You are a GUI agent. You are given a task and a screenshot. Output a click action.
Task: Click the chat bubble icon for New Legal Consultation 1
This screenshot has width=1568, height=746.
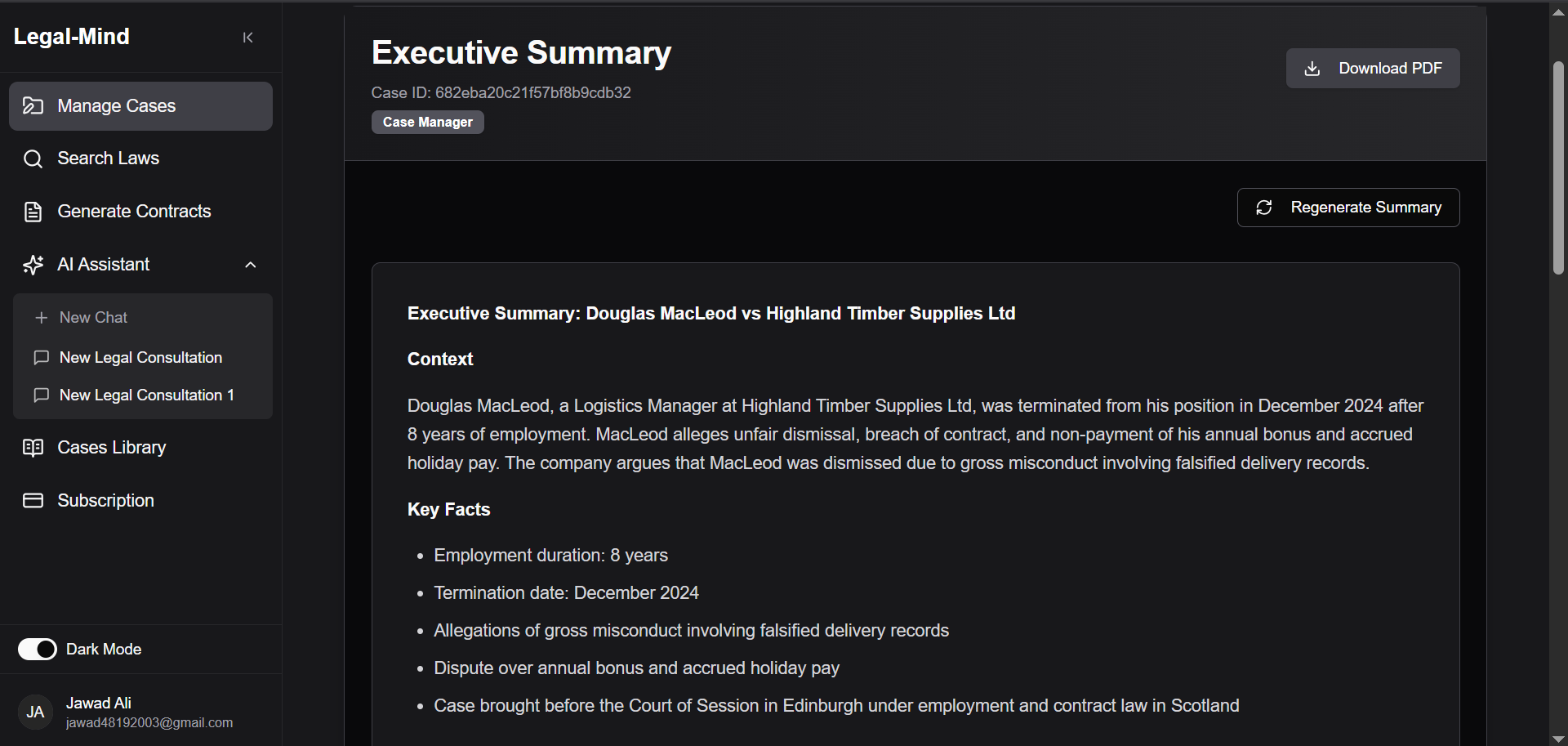42,395
